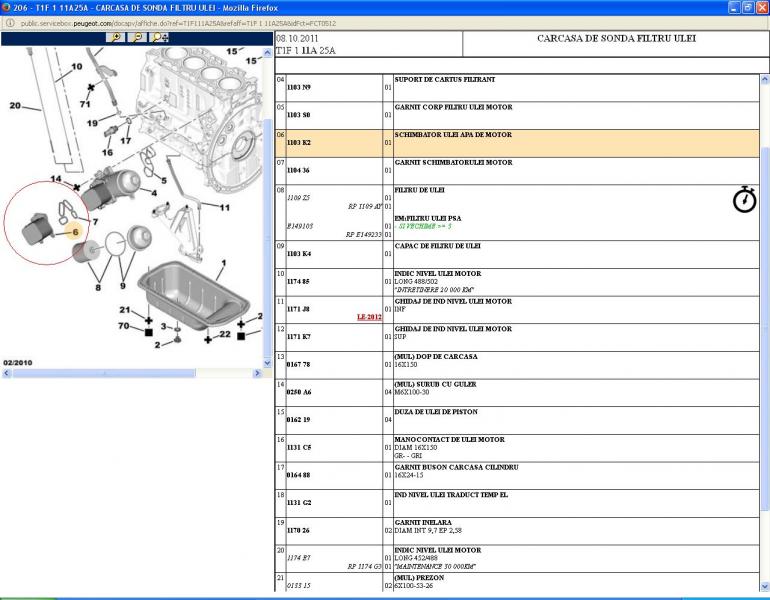Select part number 1103 S0
This screenshot has width=770, height=600.
(x=299, y=115)
